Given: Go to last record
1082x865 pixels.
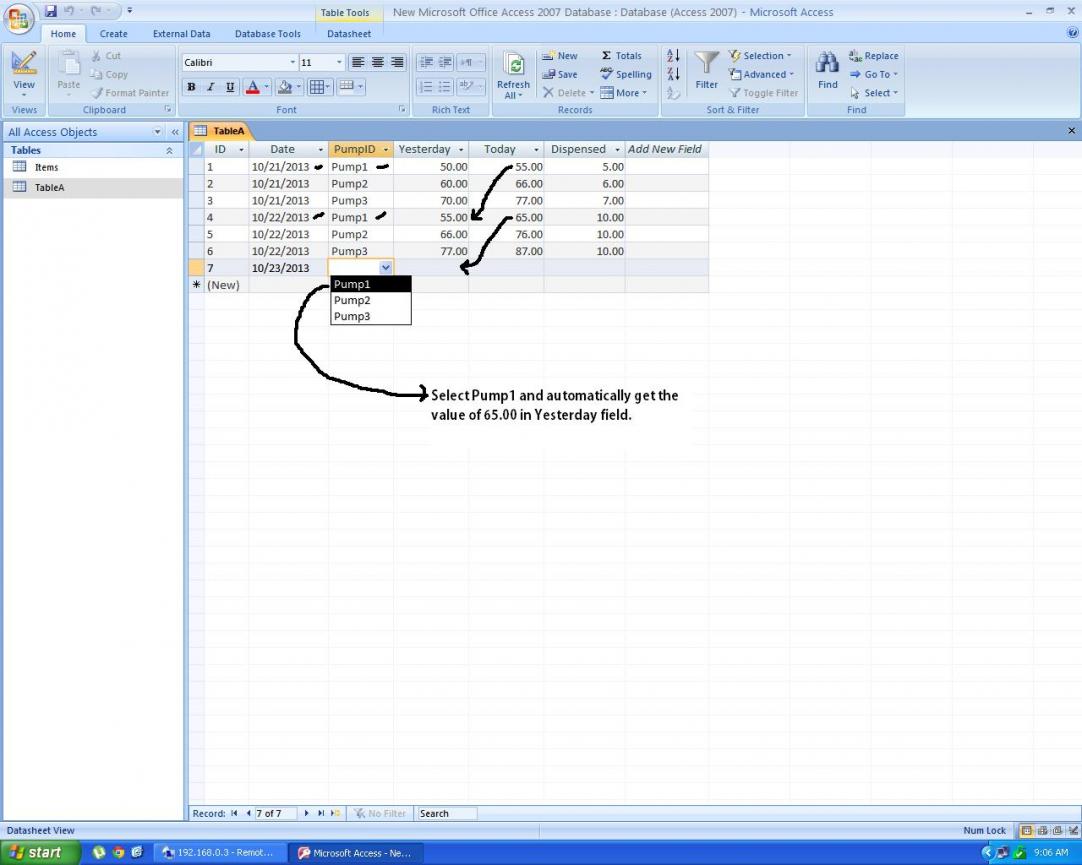Looking at the screenshot, I should (321, 814).
